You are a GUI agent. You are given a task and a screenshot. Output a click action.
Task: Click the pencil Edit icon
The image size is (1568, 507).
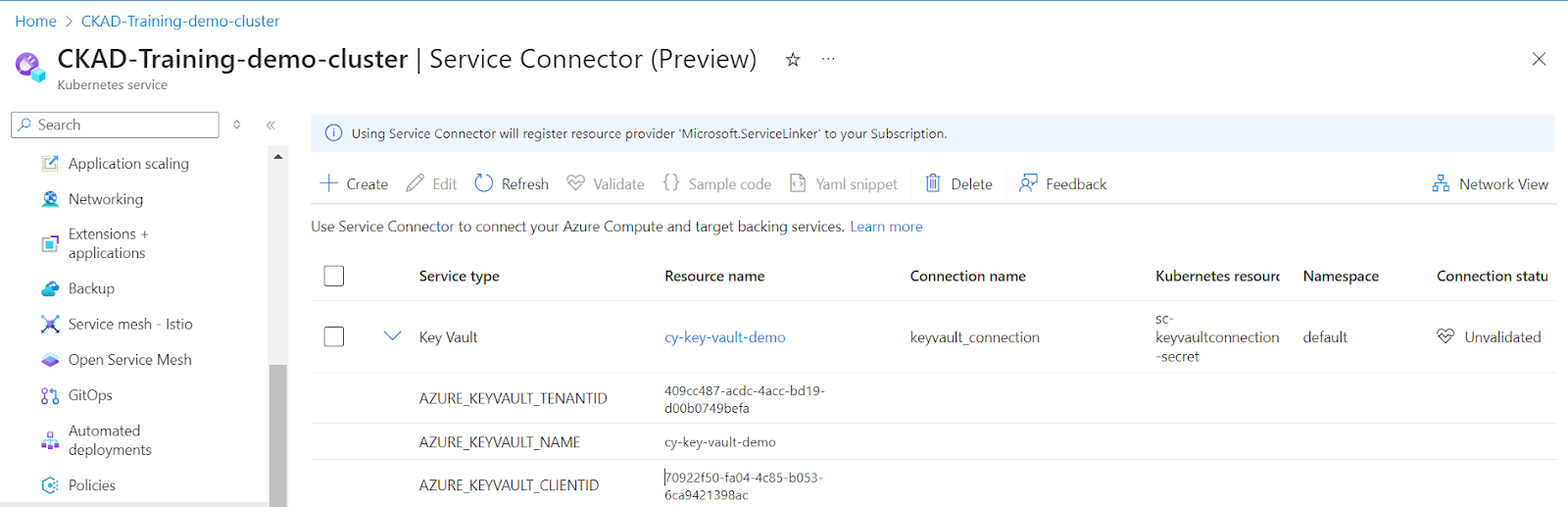pos(416,183)
